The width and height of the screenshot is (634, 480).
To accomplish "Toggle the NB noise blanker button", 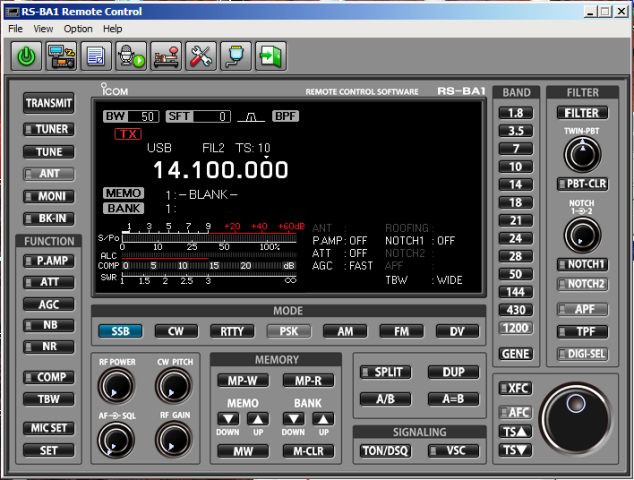I will [x=48, y=326].
